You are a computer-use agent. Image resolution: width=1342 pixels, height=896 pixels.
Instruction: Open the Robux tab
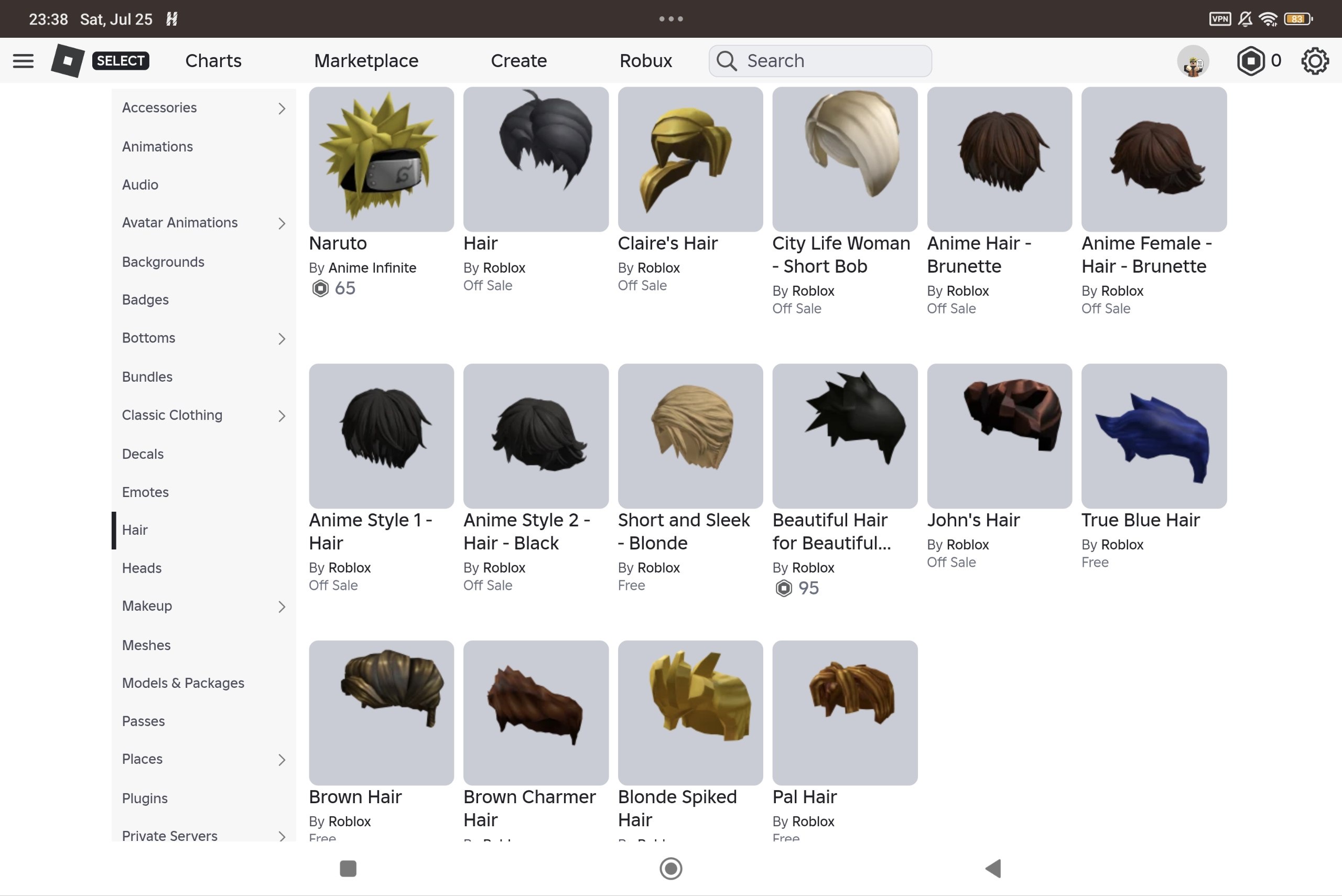tap(646, 61)
